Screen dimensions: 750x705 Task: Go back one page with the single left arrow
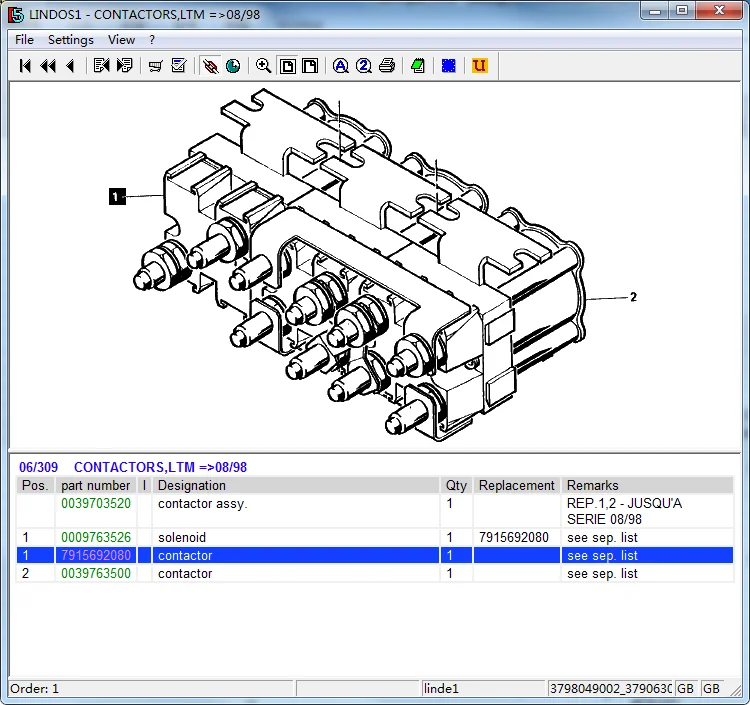point(70,66)
